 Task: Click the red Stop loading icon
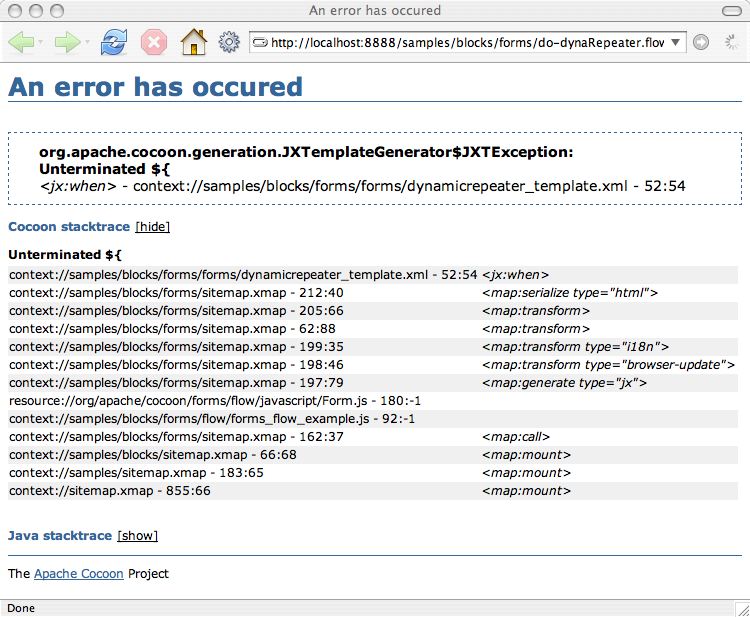(154, 42)
